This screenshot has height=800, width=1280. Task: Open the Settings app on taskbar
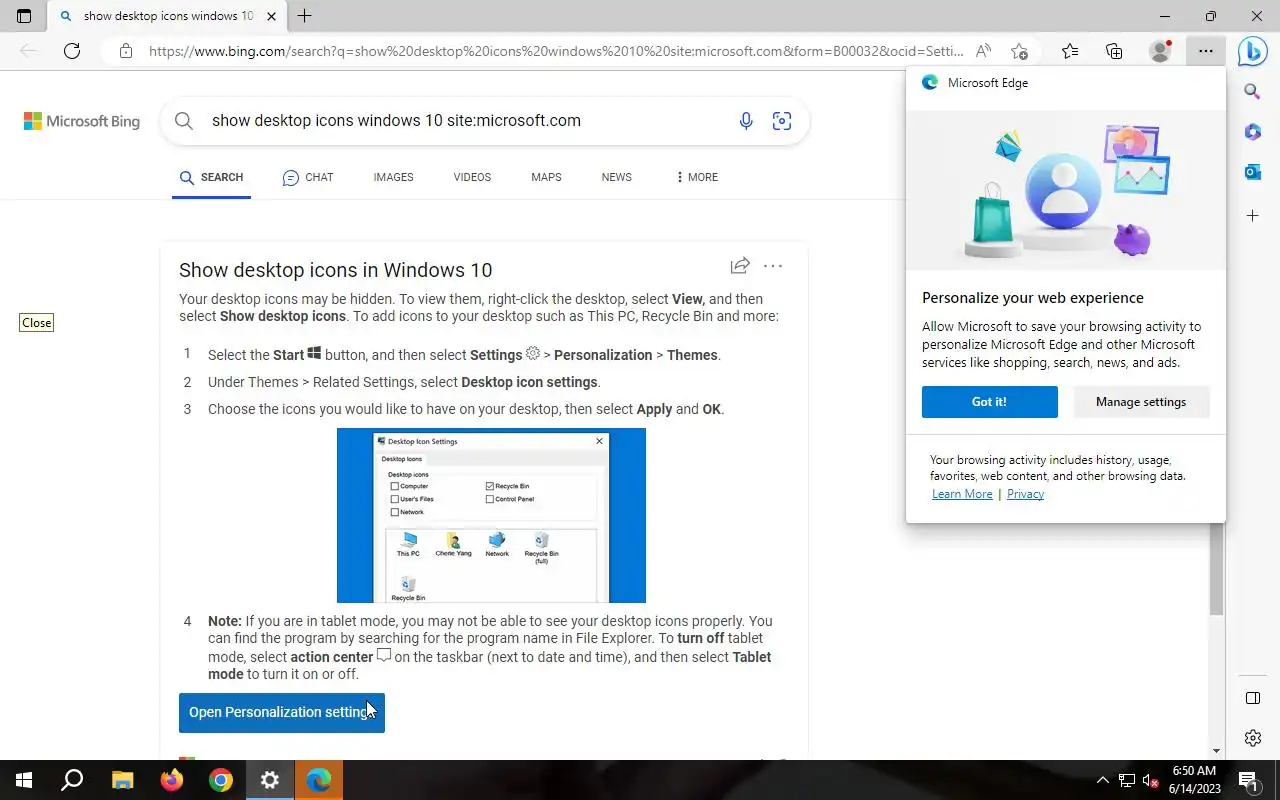point(270,780)
